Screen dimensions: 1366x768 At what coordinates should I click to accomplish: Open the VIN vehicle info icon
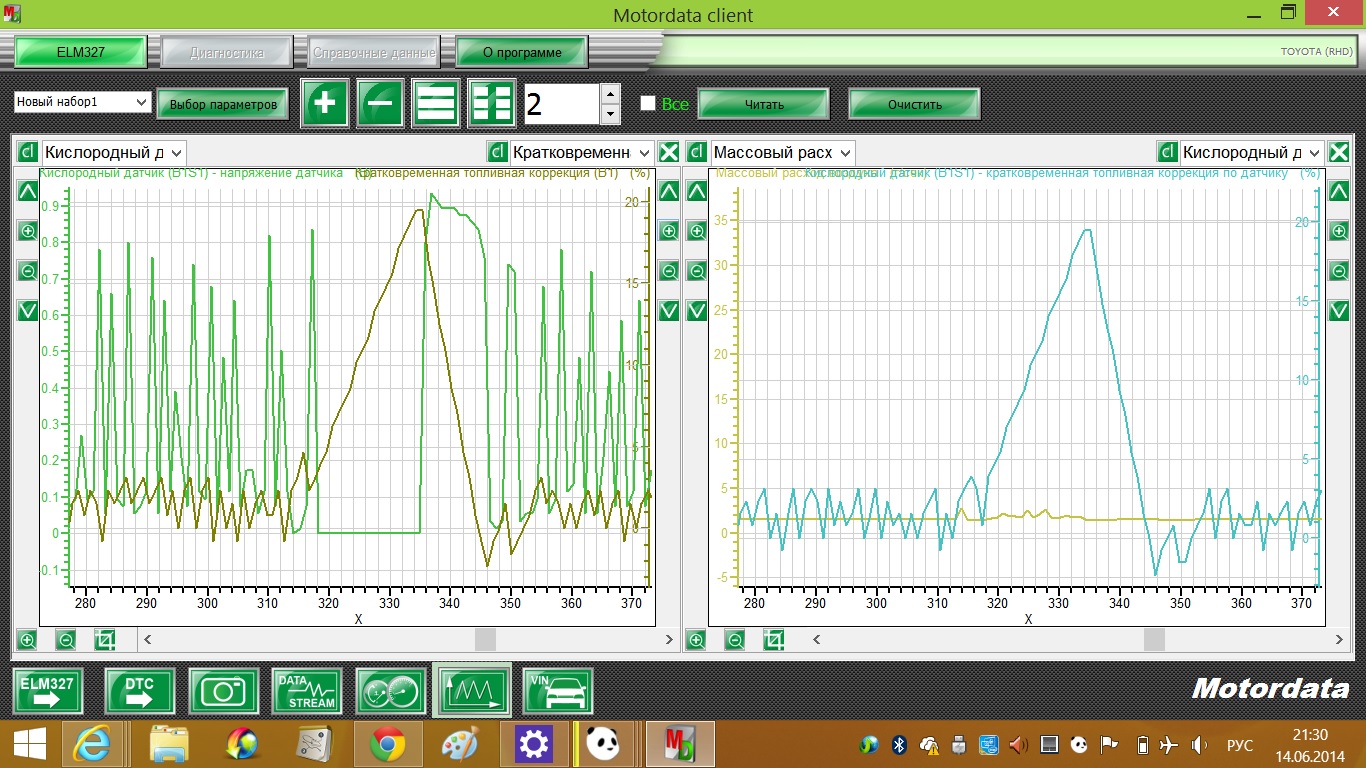(x=558, y=692)
